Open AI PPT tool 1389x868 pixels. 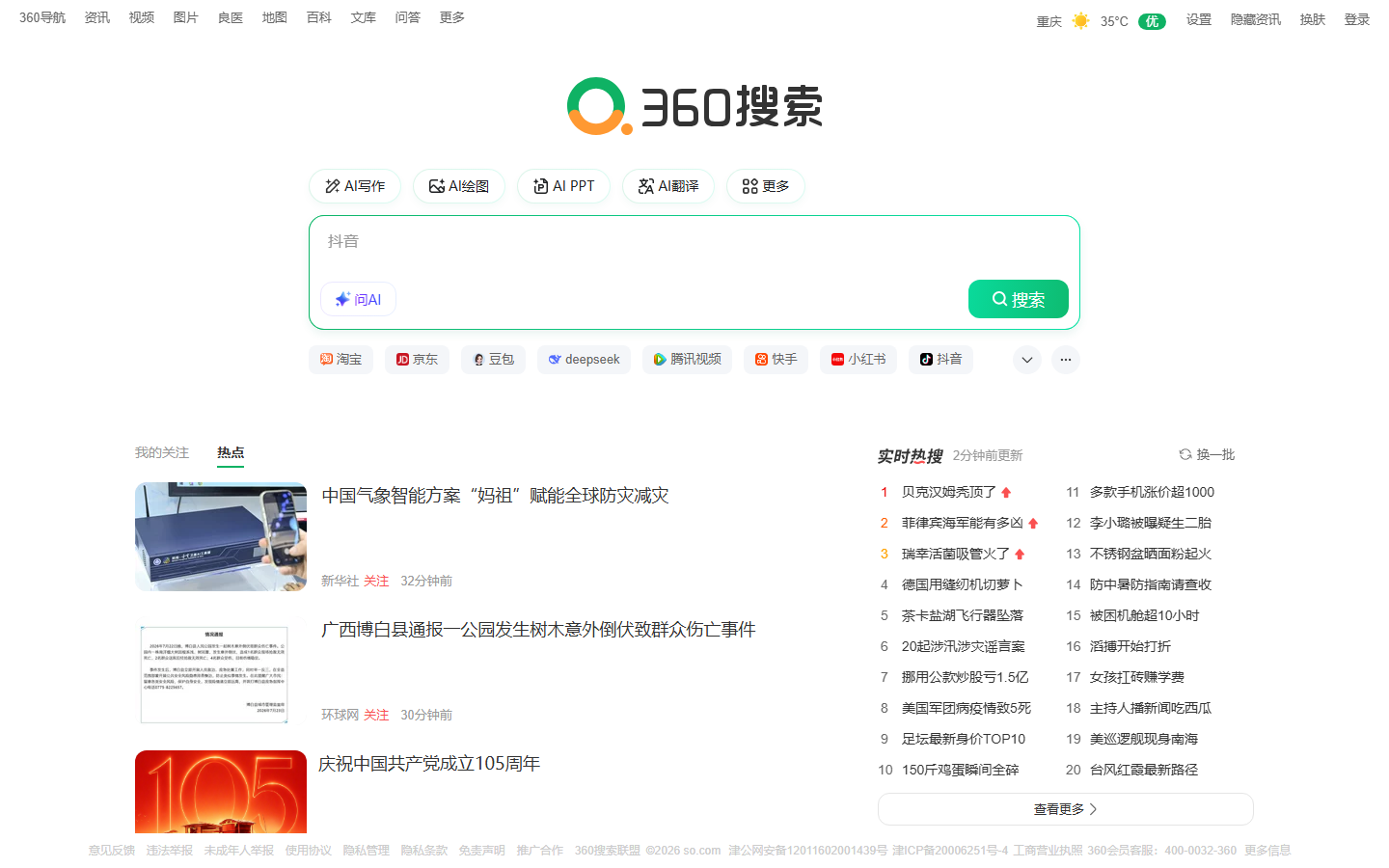click(564, 186)
